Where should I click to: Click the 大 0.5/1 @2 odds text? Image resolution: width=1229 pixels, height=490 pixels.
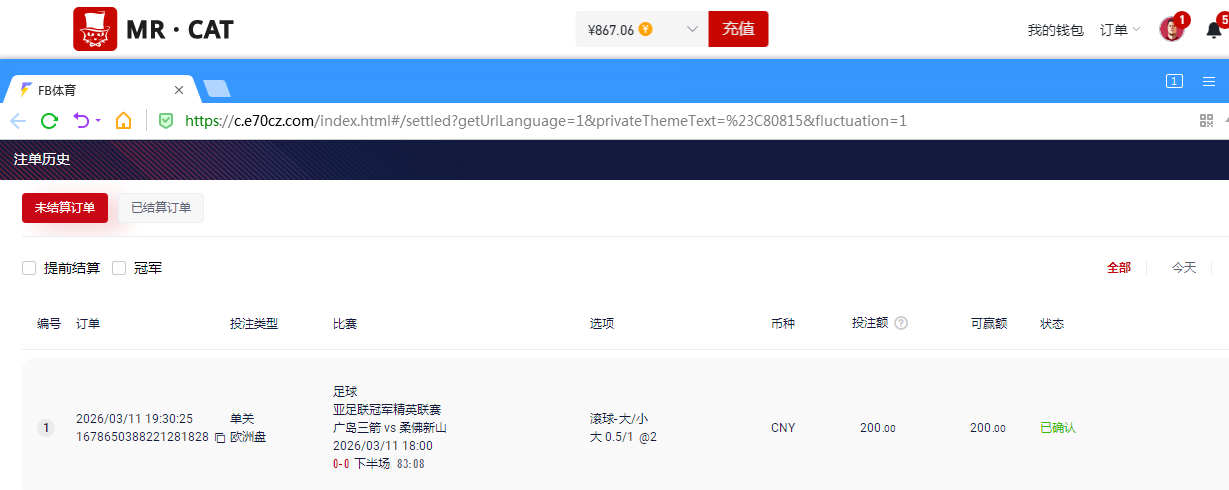(x=623, y=437)
